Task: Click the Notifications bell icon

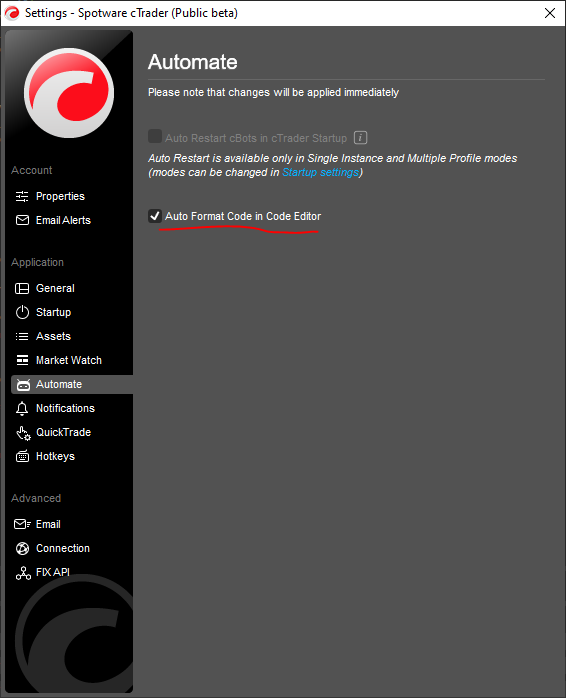Action: (22, 409)
